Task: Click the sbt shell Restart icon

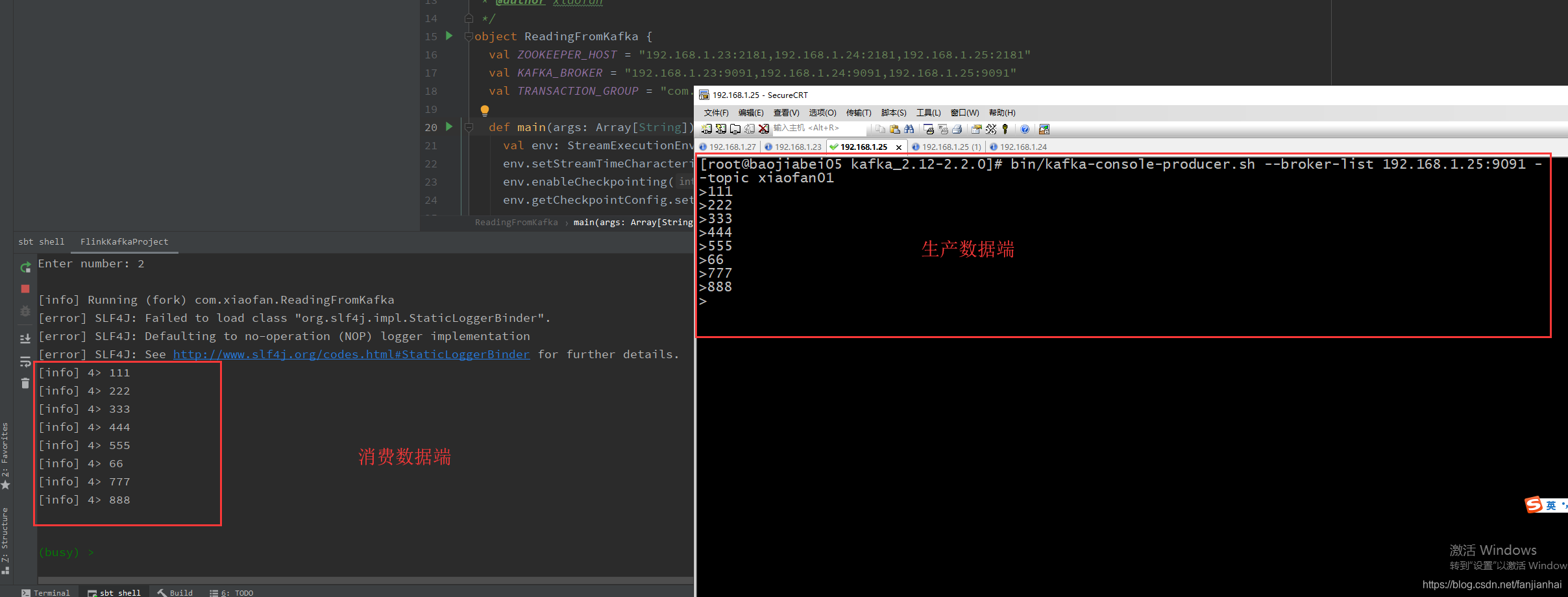Action: tap(25, 267)
